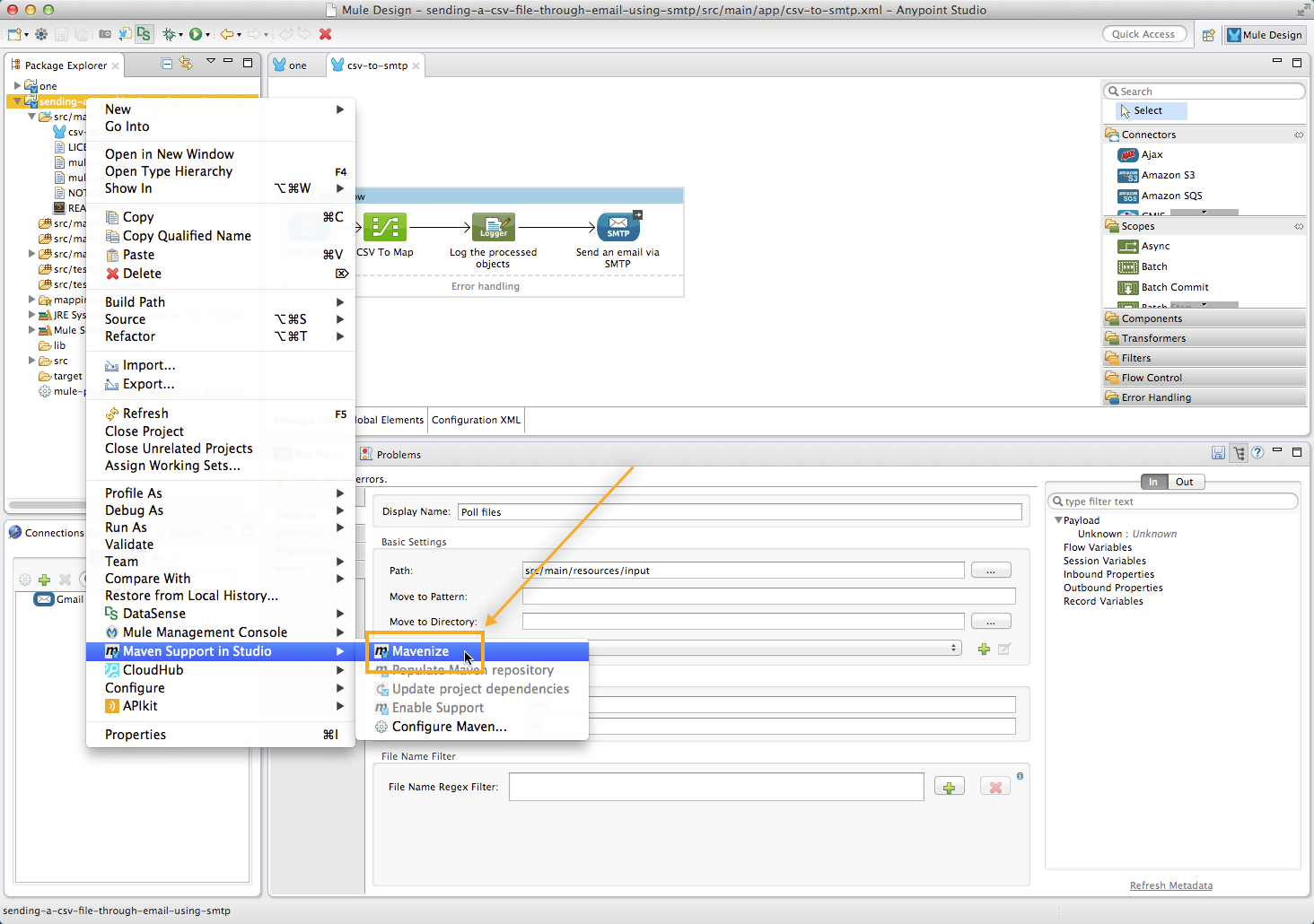The height and width of the screenshot is (924, 1314).
Task: Toggle the In metadata button
Action: point(1153,482)
